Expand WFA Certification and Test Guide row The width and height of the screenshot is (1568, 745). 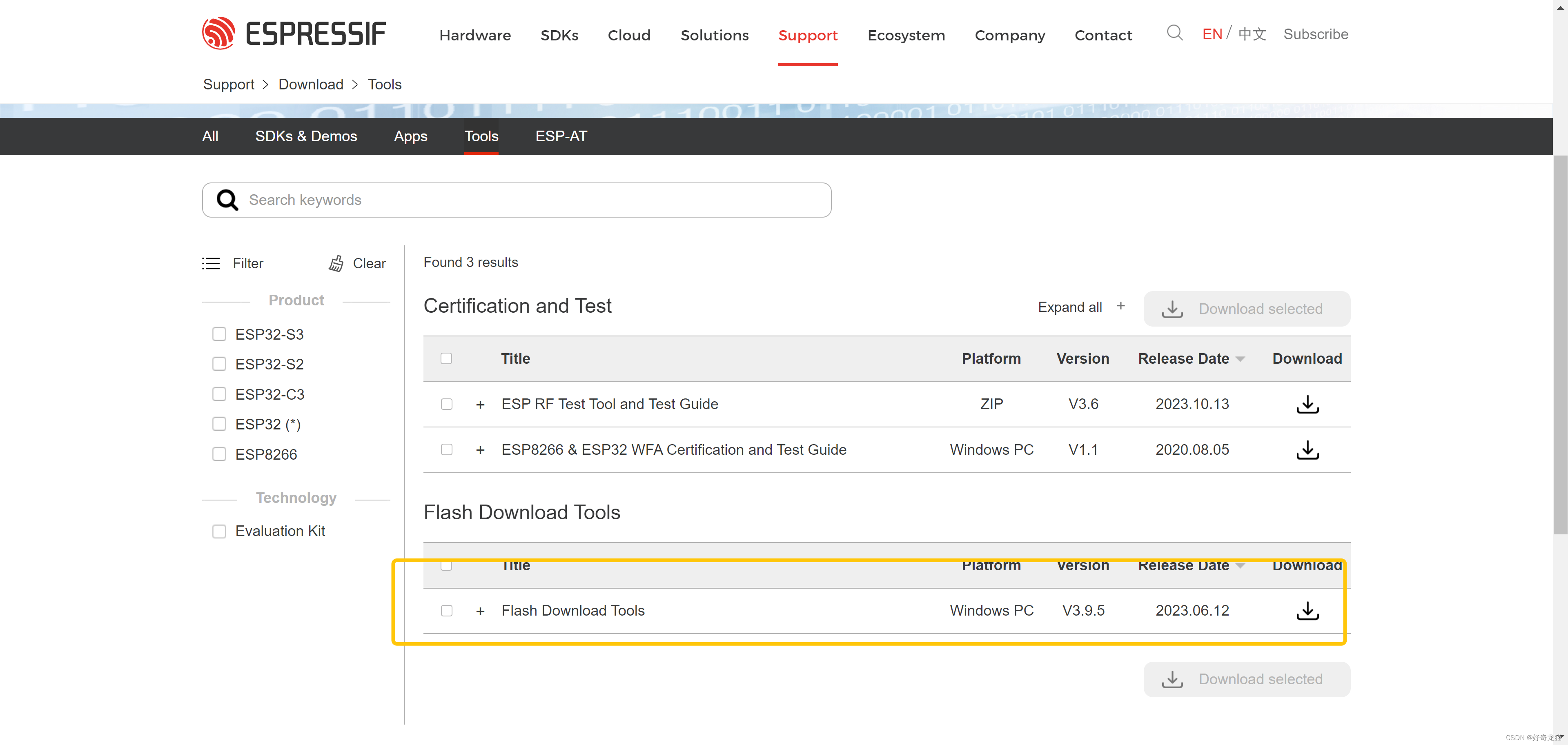click(480, 450)
